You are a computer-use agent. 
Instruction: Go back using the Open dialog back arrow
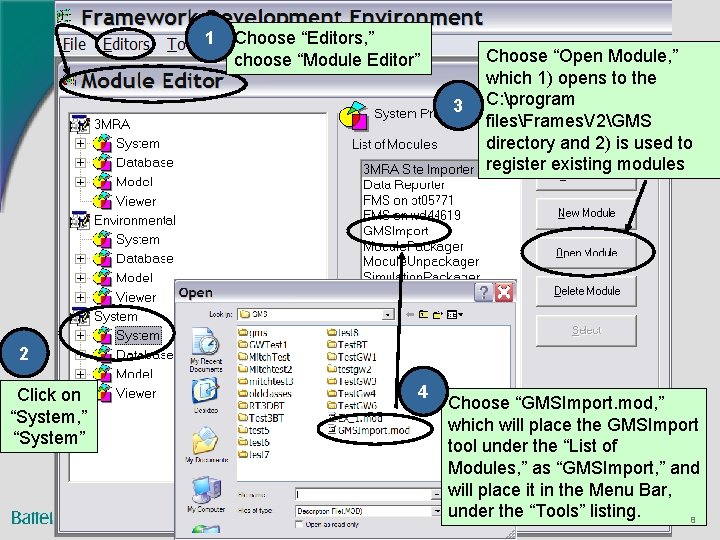410,315
